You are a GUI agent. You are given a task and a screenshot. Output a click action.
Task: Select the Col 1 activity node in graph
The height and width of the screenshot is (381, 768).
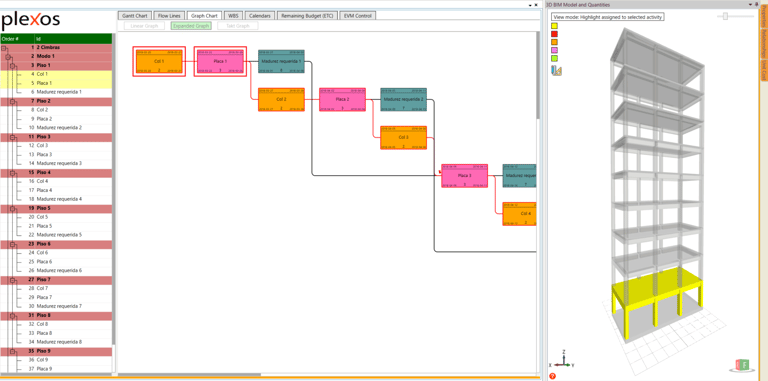click(159, 62)
